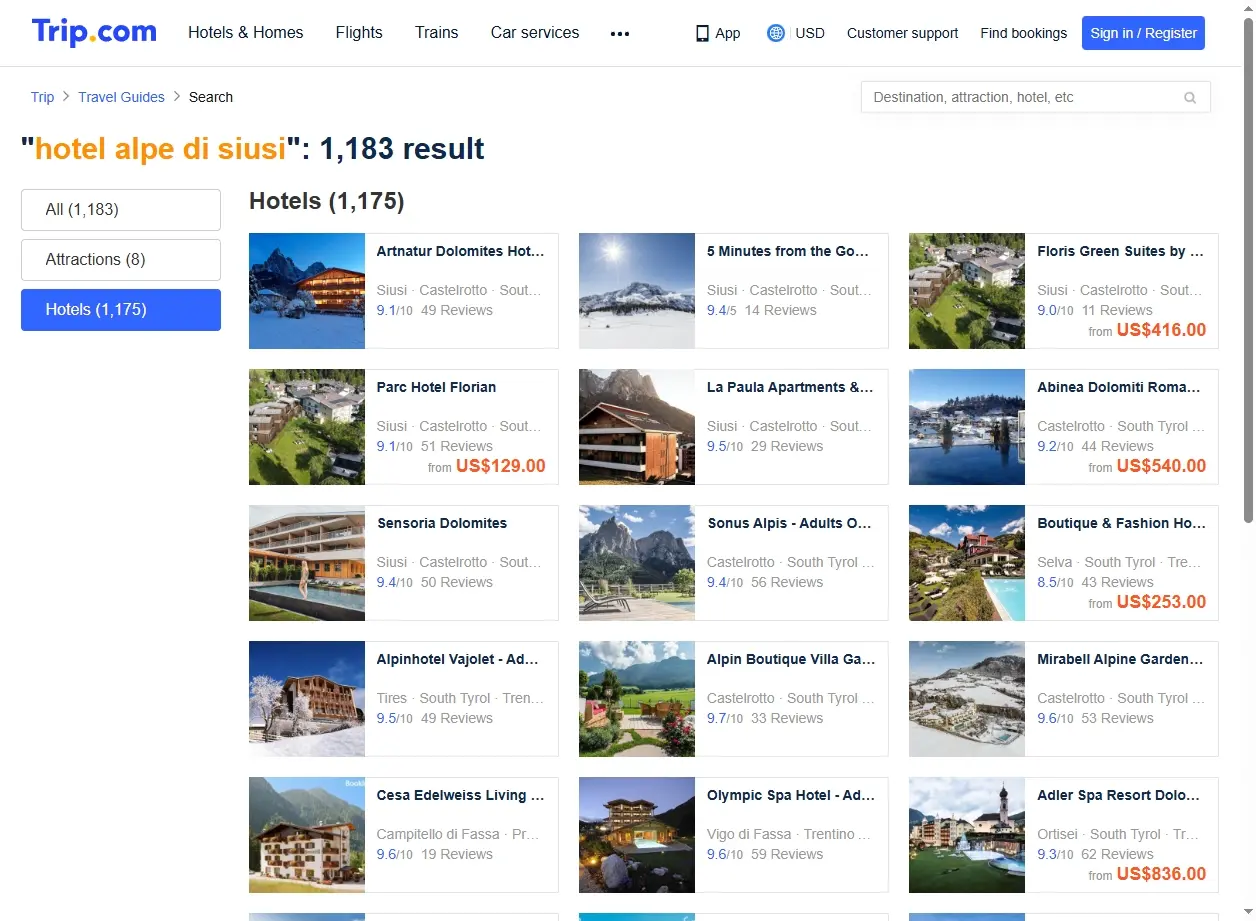Open Parc Hotel Florian thumbnail
The height and width of the screenshot is (921, 1256).
pos(307,427)
